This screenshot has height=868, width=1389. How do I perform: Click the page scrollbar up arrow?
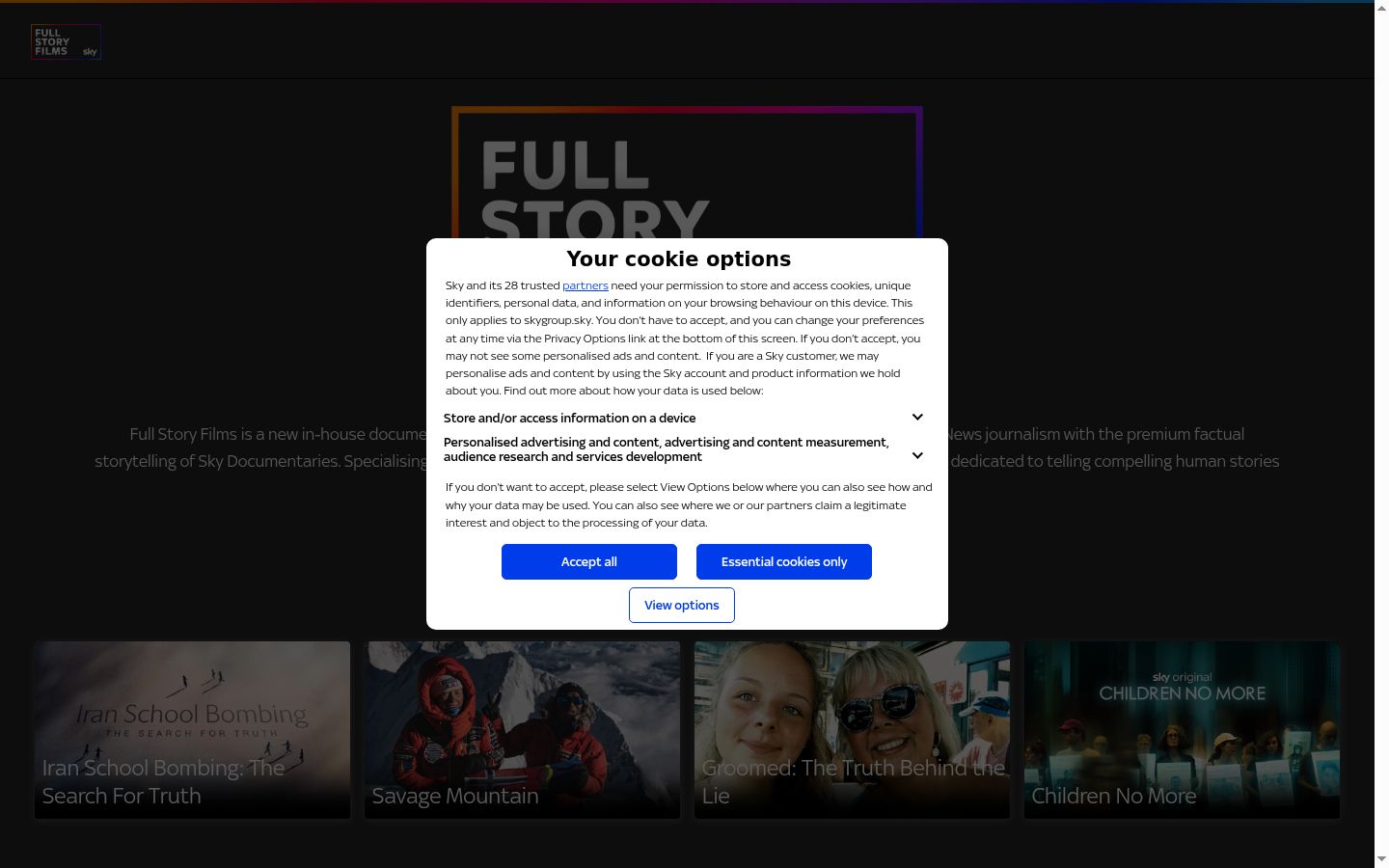1381,8
